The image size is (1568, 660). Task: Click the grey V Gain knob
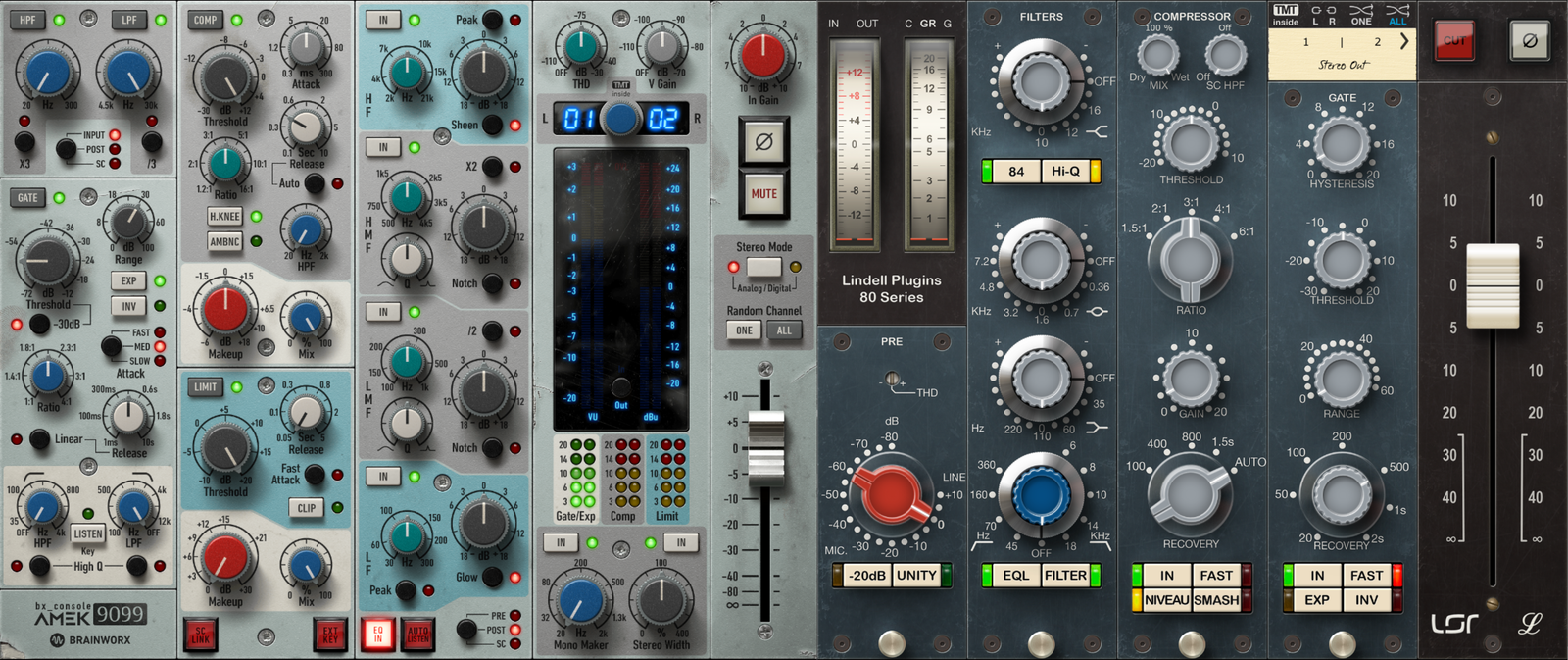pyautogui.click(x=662, y=46)
